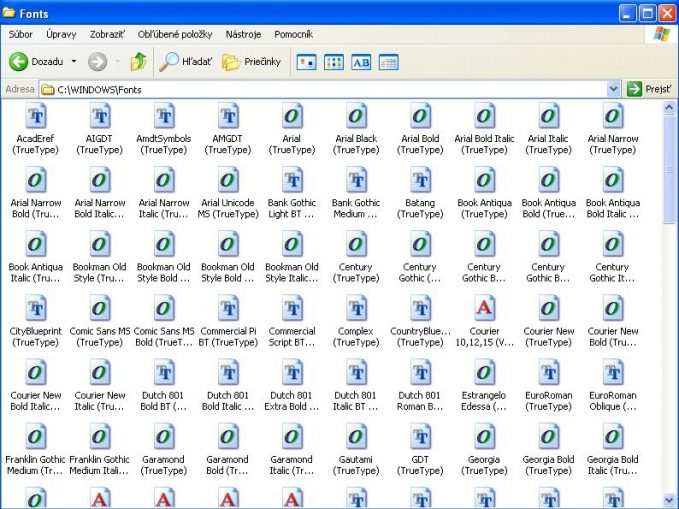The height and width of the screenshot is (509, 679).
Task: Click the scrollbar up arrow
Action: click(669, 107)
